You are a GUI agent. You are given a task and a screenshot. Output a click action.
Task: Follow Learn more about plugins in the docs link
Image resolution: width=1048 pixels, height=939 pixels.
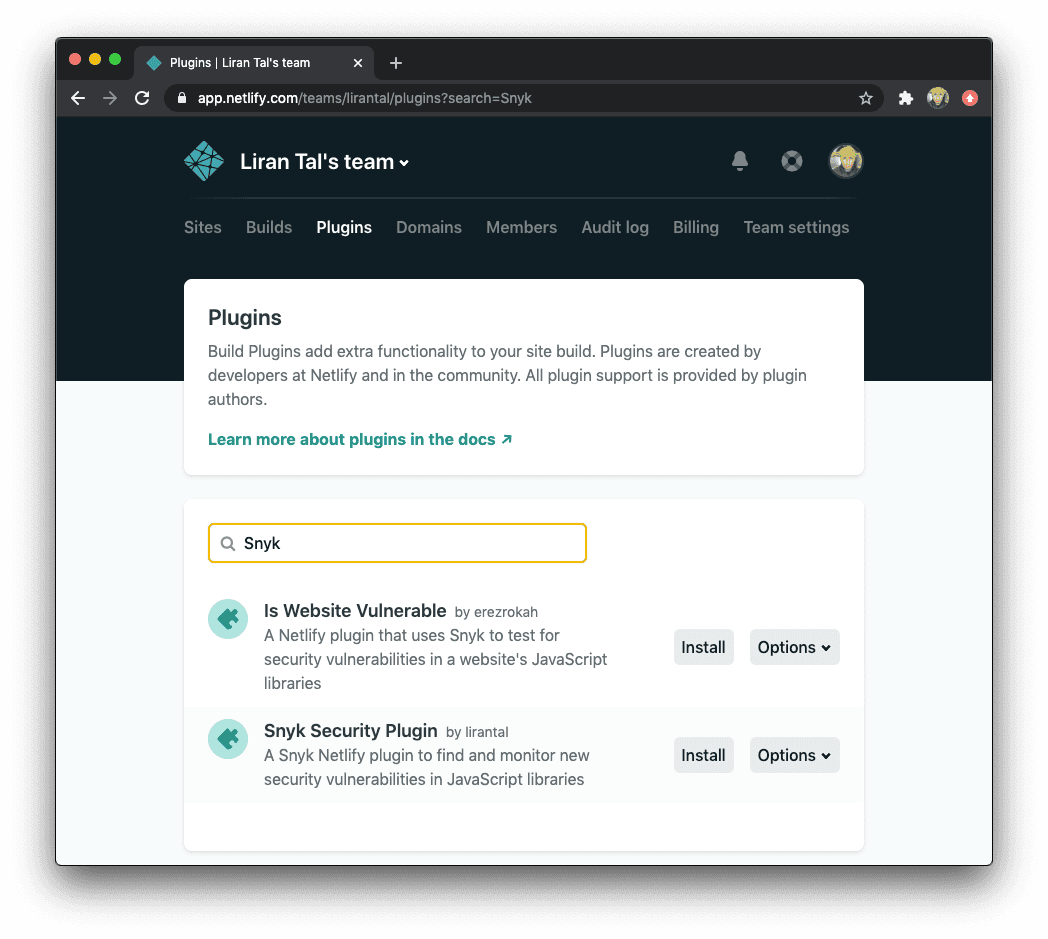click(360, 439)
